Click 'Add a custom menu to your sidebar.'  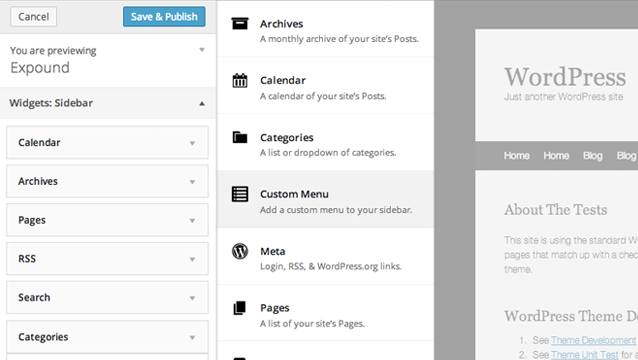click(336, 210)
